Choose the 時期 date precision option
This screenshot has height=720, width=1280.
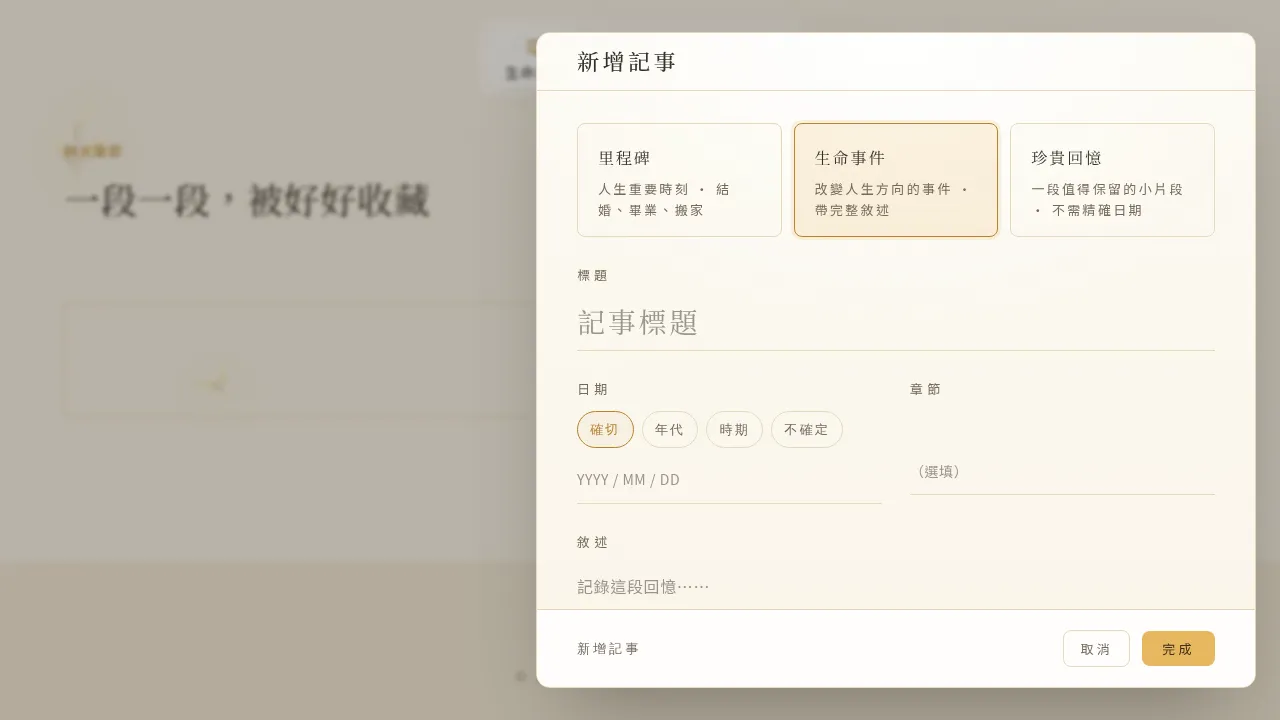click(734, 430)
